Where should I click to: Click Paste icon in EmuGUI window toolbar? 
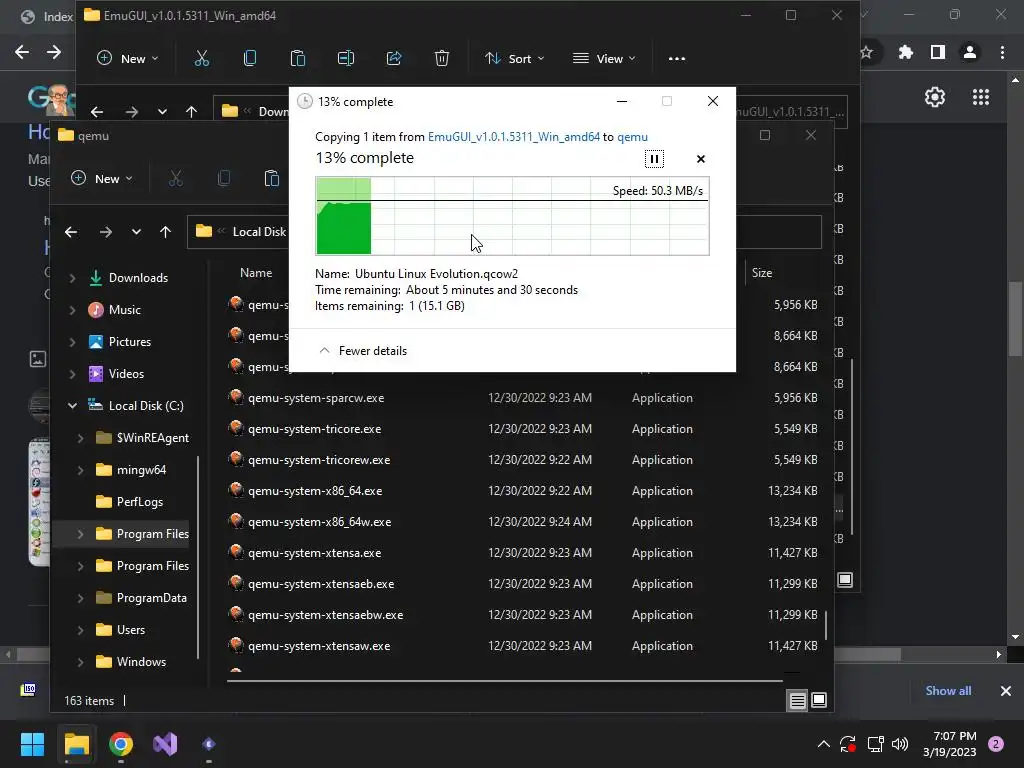tap(298, 59)
